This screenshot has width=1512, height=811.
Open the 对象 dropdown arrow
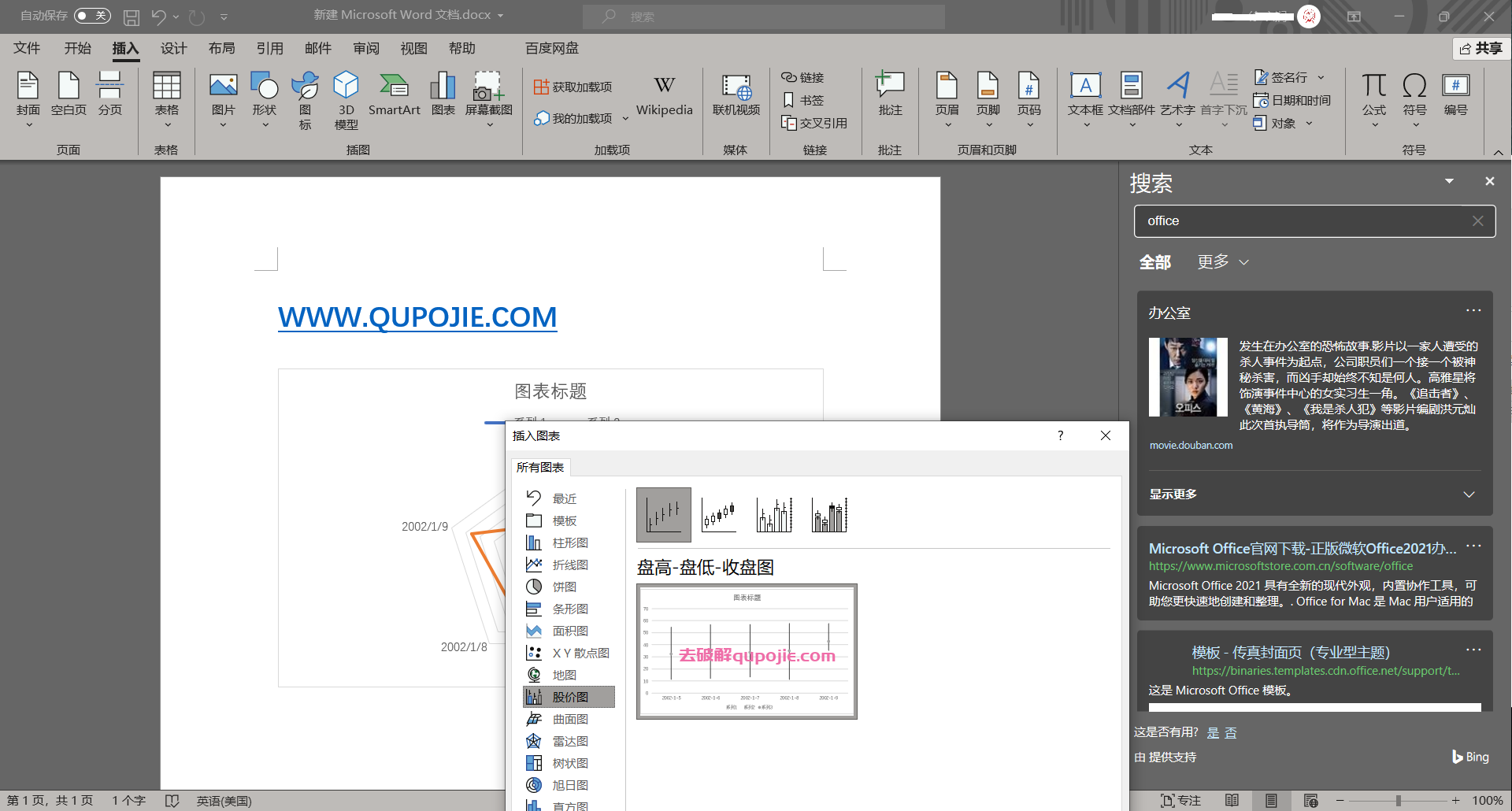pyautogui.click(x=1309, y=123)
